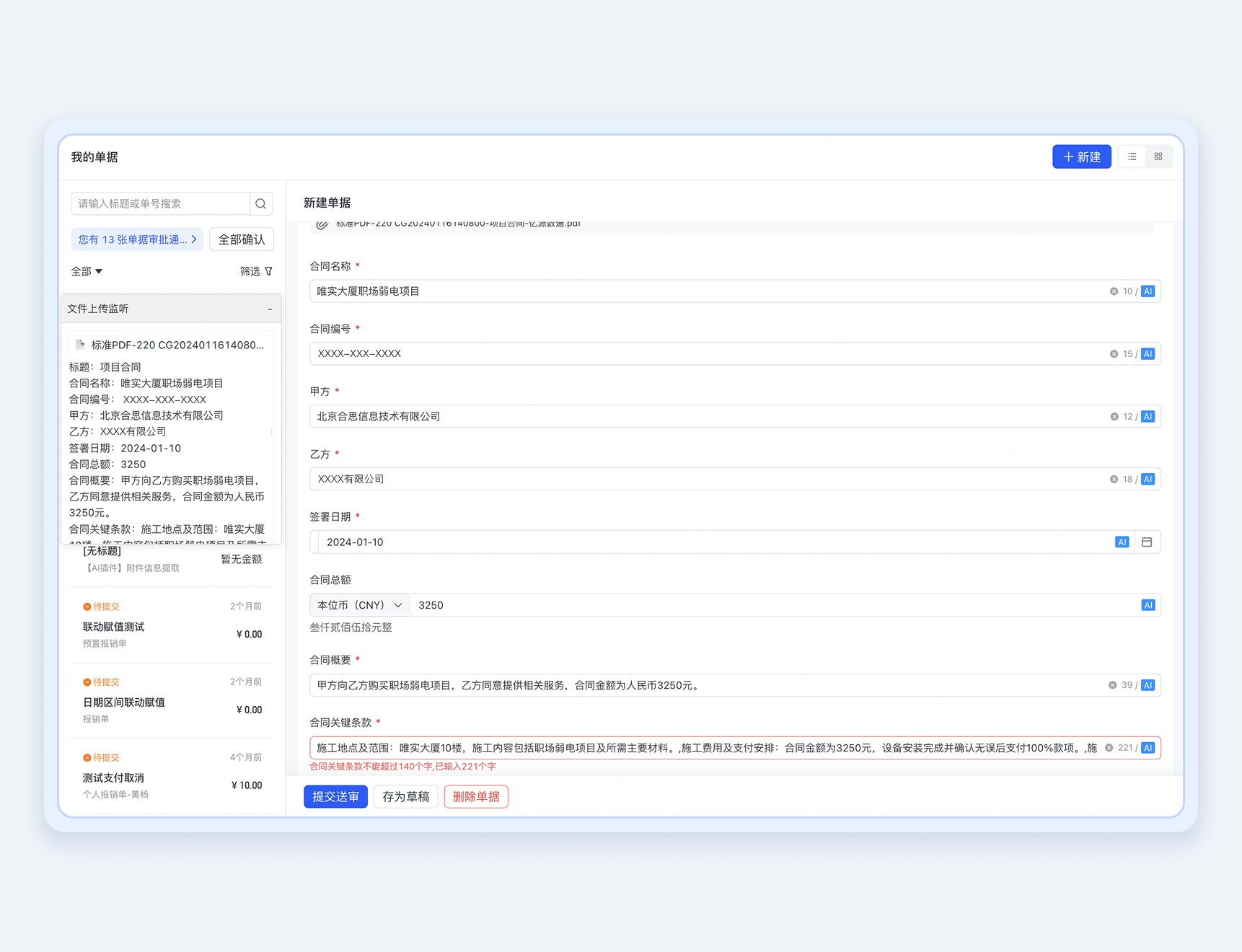Open the calendar picker for 签署日期
The height and width of the screenshot is (952, 1242).
click(1147, 542)
